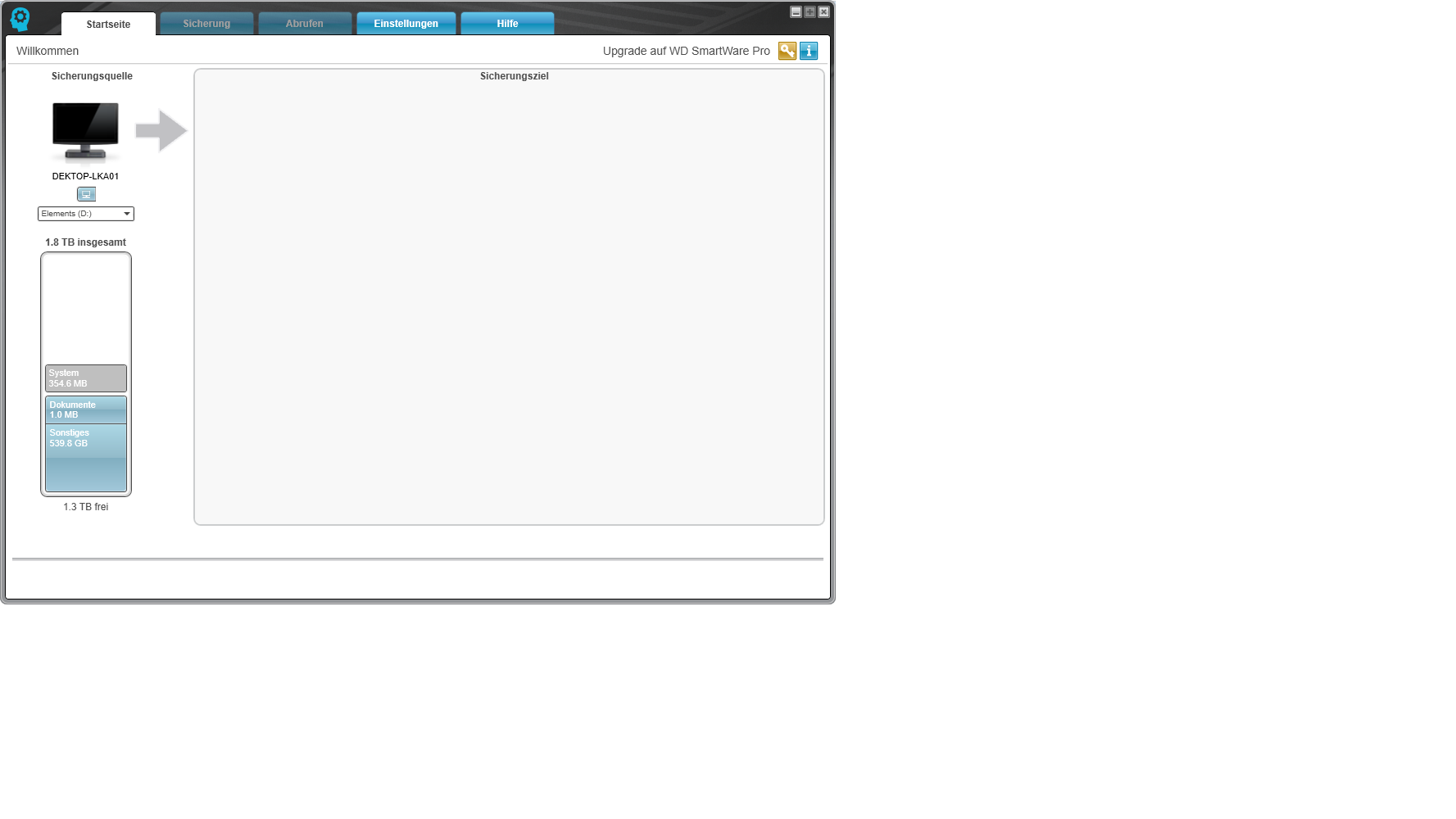The height and width of the screenshot is (819, 1456).
Task: Click the Dokumente 1.0 MB category block
Action: 86,409
